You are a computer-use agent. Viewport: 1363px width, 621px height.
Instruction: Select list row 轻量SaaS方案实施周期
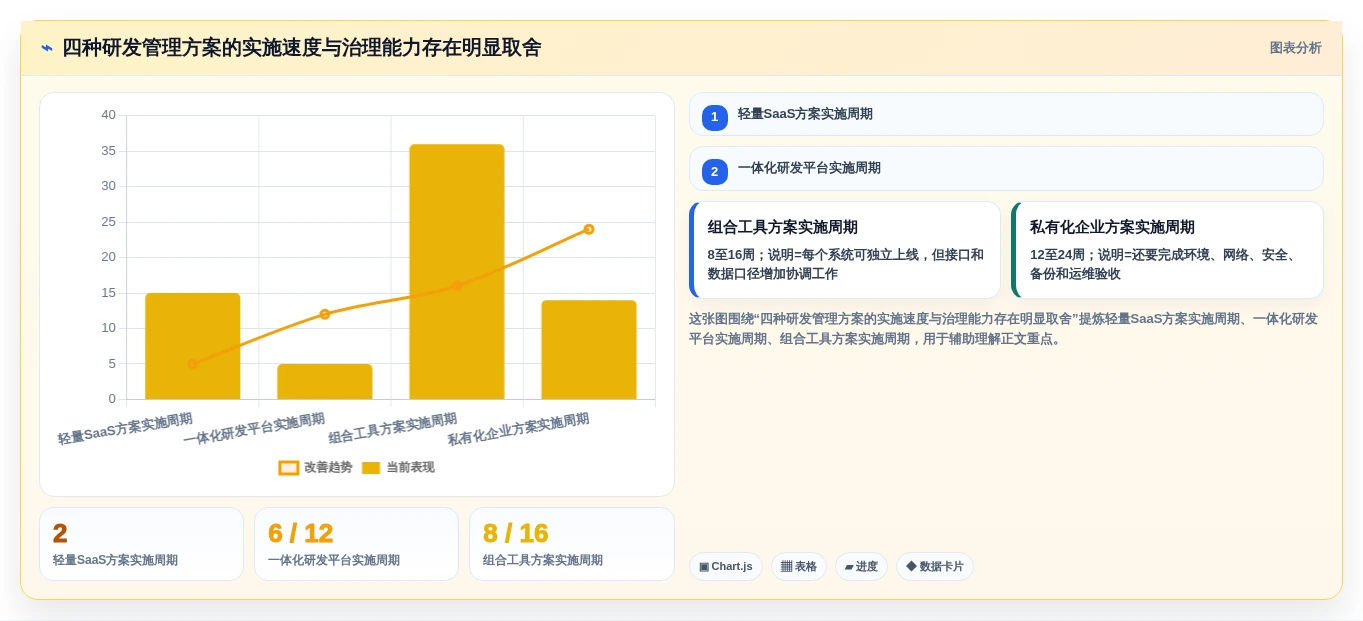point(1006,114)
